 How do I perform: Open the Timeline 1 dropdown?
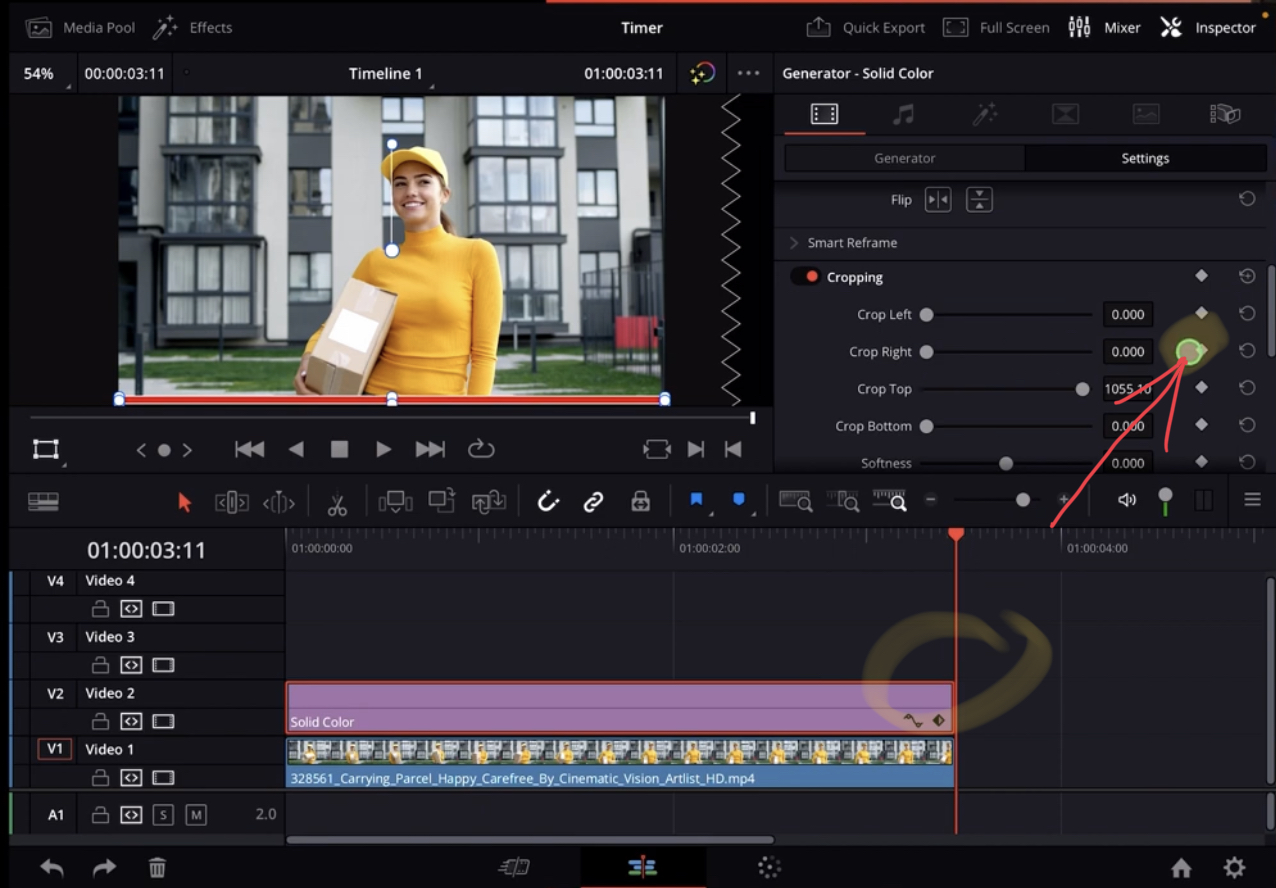pyautogui.click(x=387, y=73)
